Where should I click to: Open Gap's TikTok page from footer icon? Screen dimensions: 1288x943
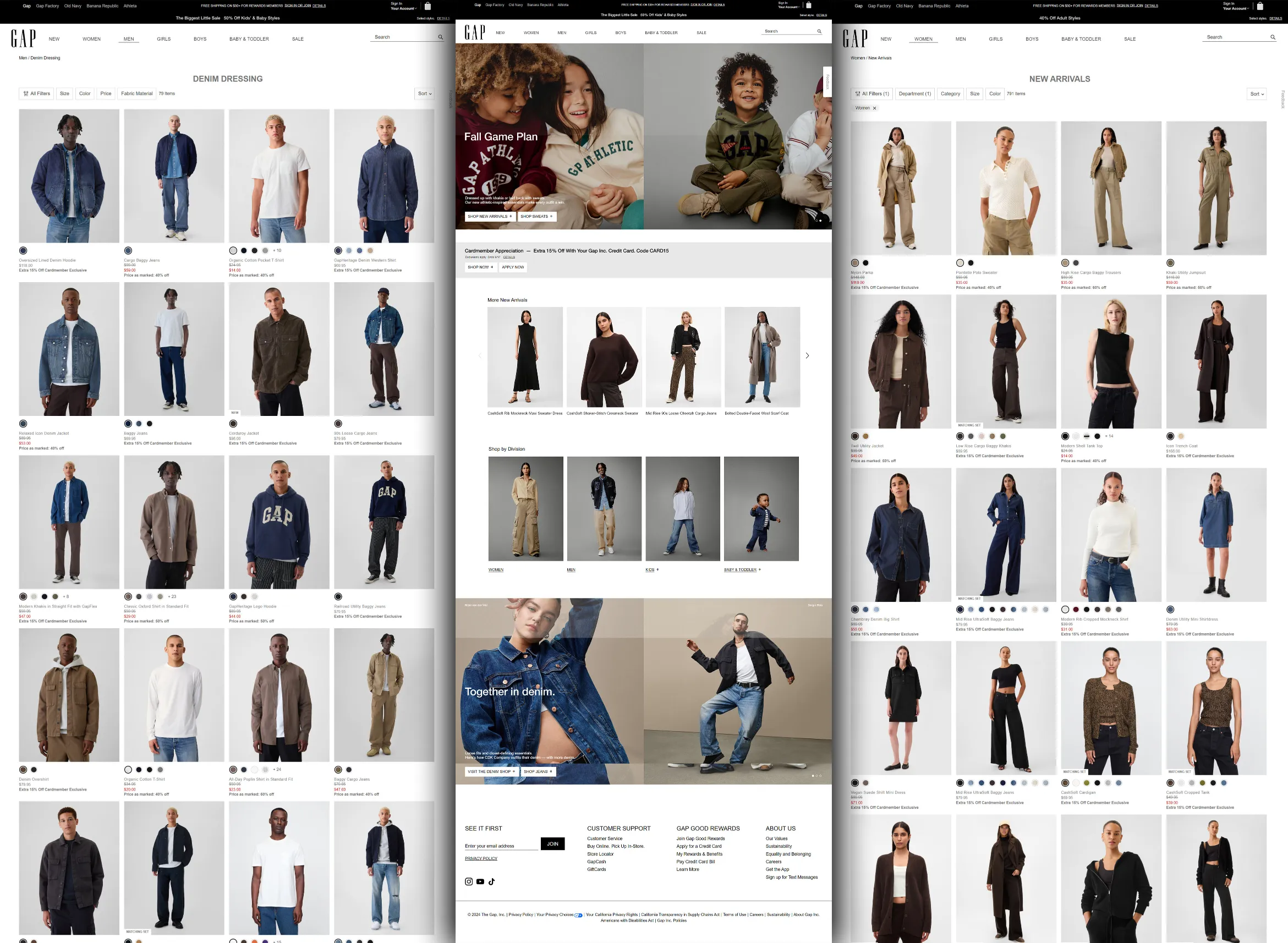pos(491,881)
